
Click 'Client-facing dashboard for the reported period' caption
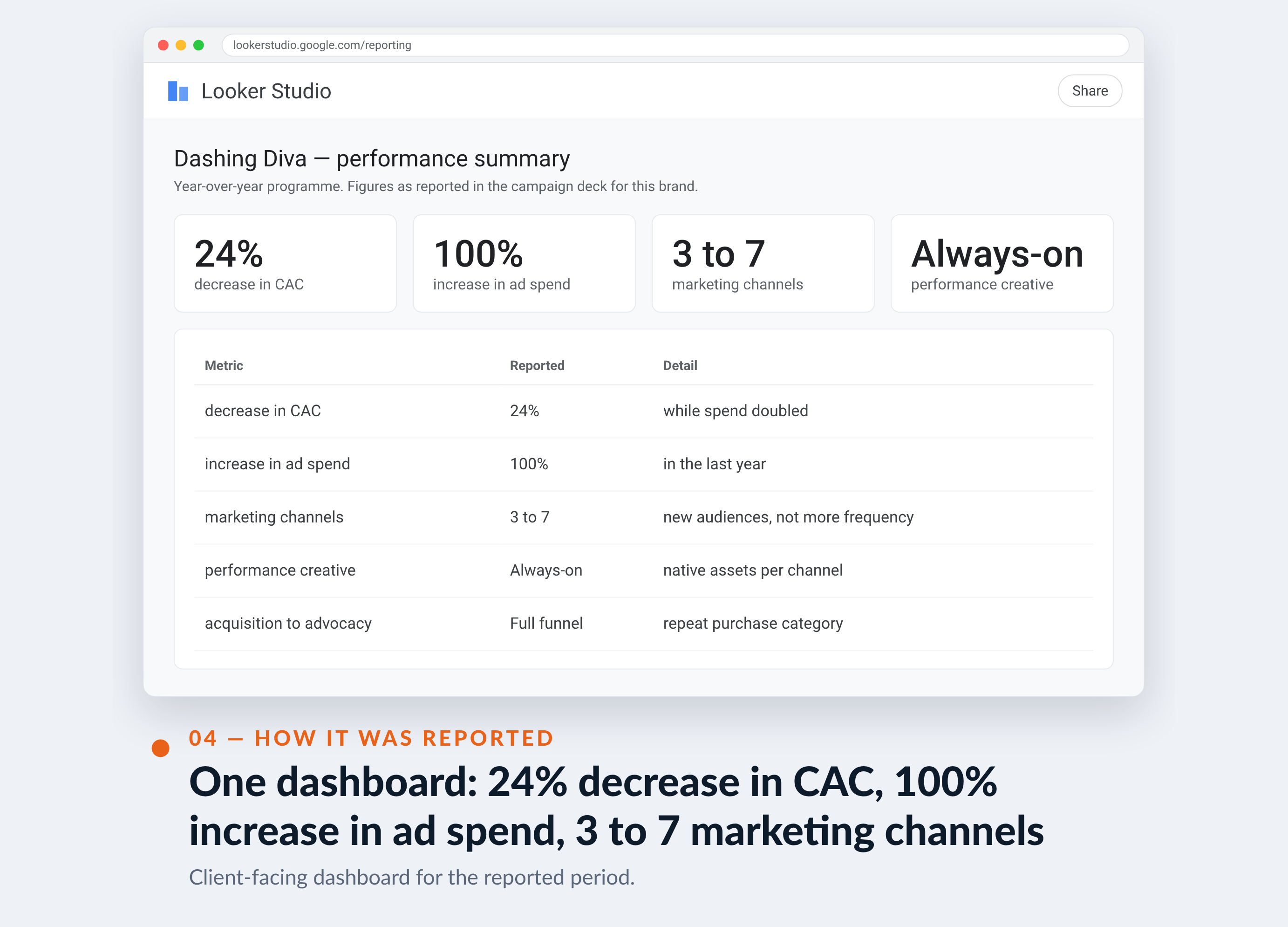pyautogui.click(x=412, y=877)
